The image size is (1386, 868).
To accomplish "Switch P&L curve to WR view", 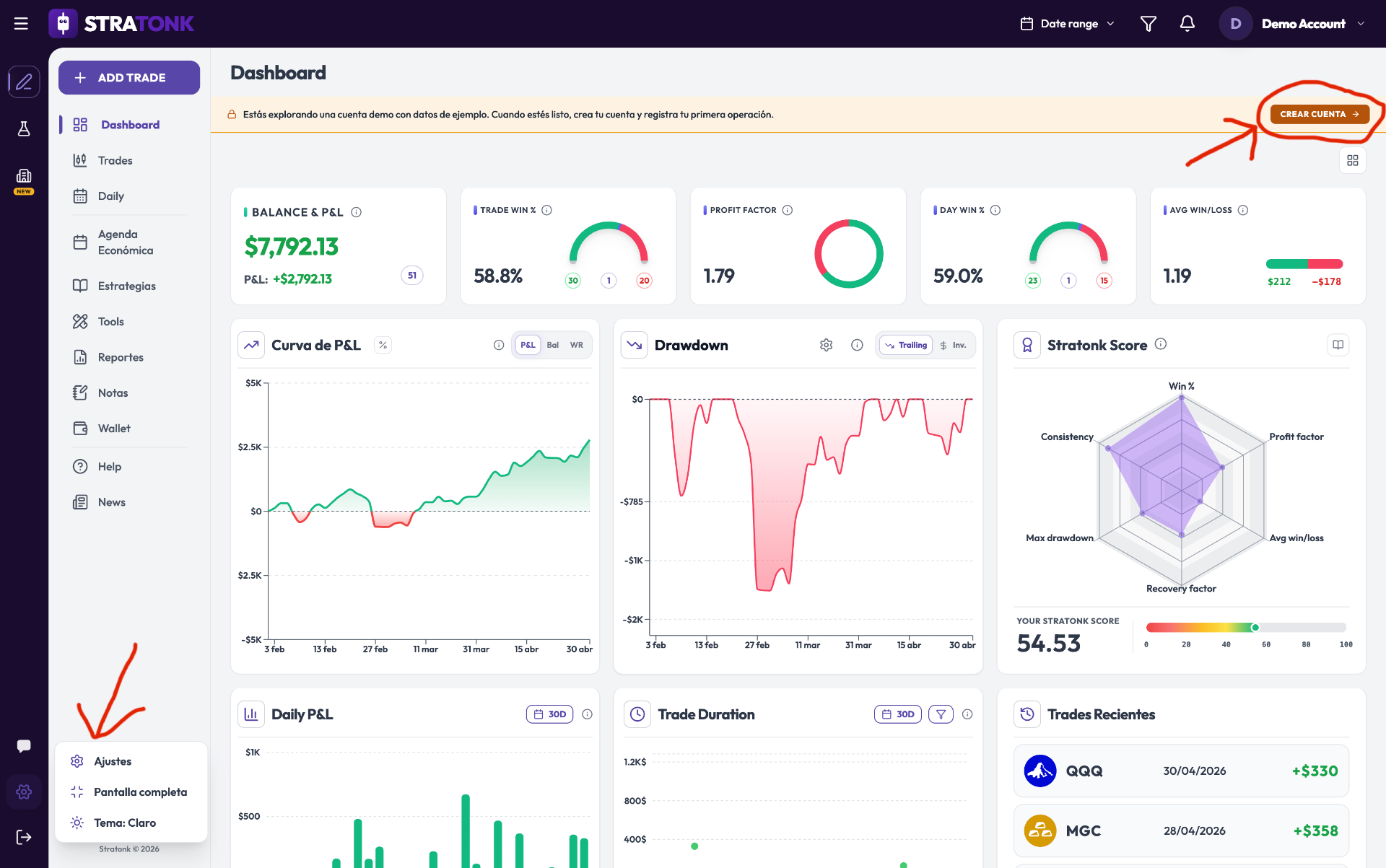I will point(576,345).
